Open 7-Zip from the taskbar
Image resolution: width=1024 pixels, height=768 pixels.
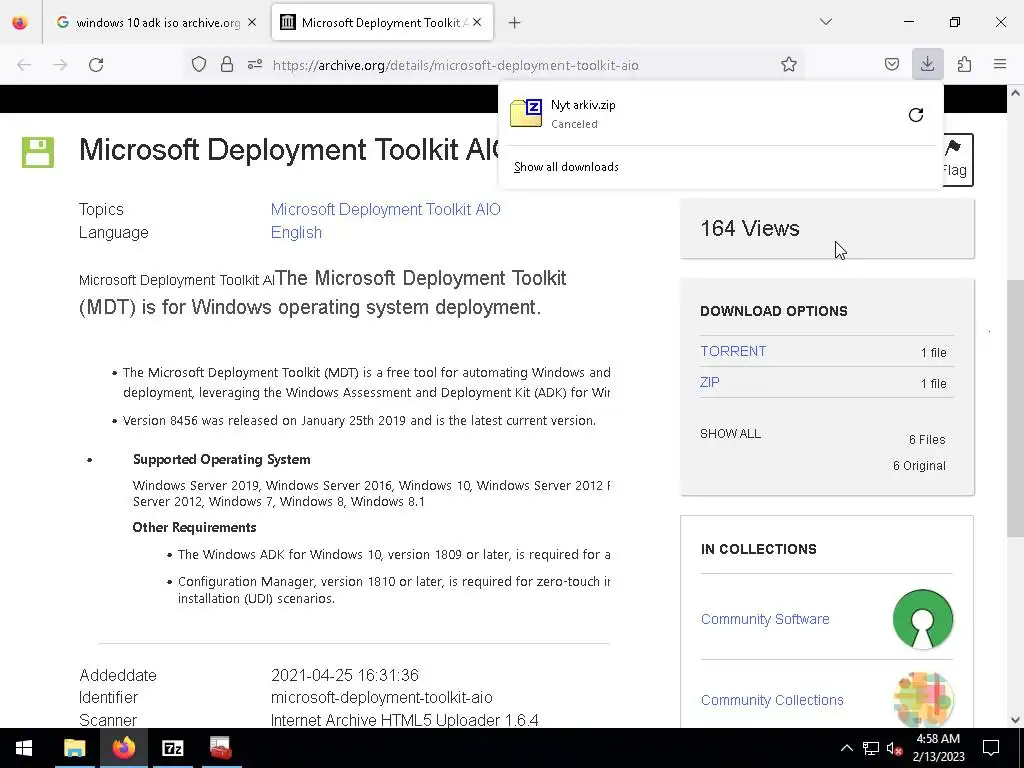172,748
